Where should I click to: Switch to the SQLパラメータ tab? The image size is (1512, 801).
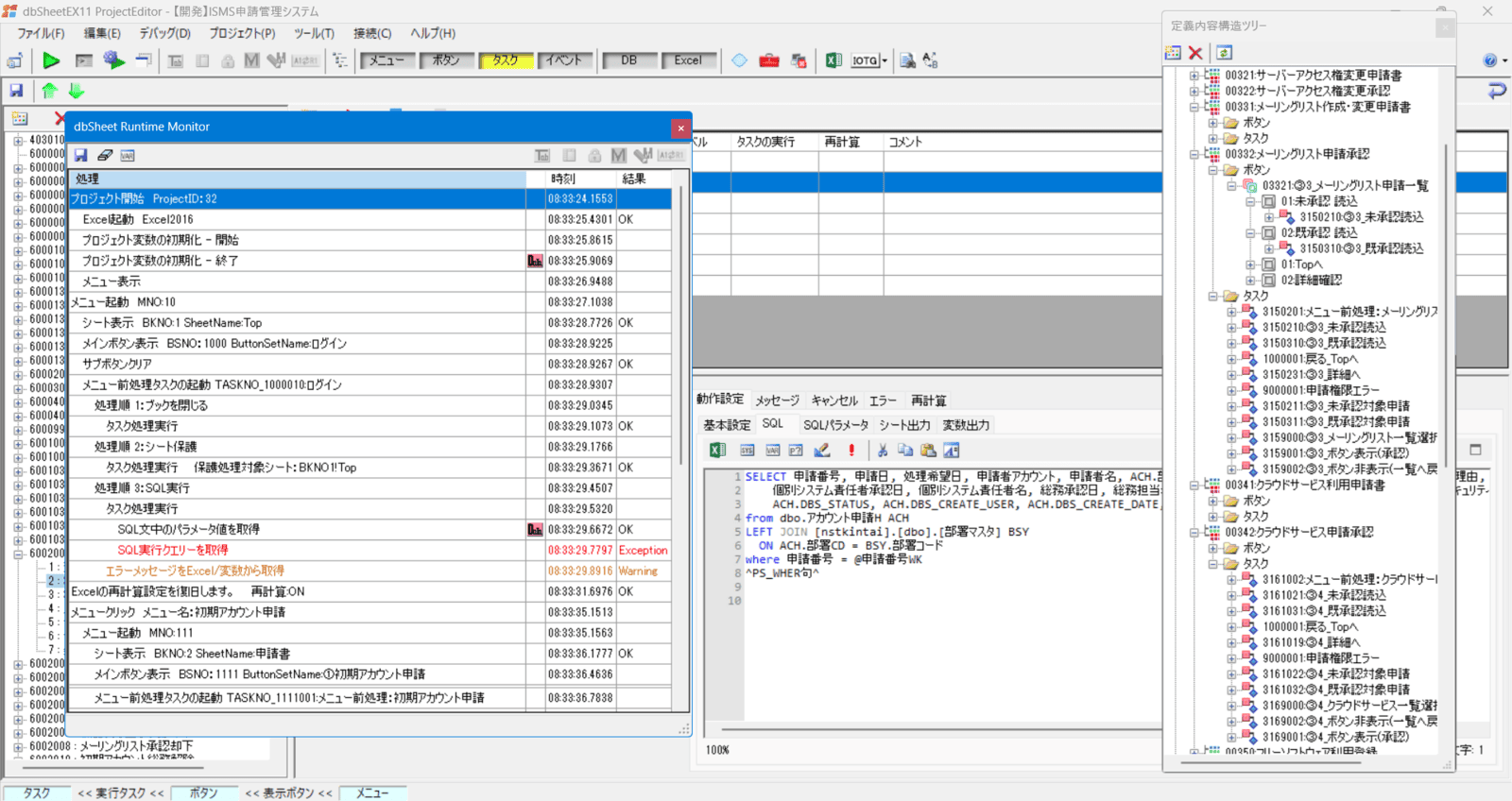click(835, 425)
